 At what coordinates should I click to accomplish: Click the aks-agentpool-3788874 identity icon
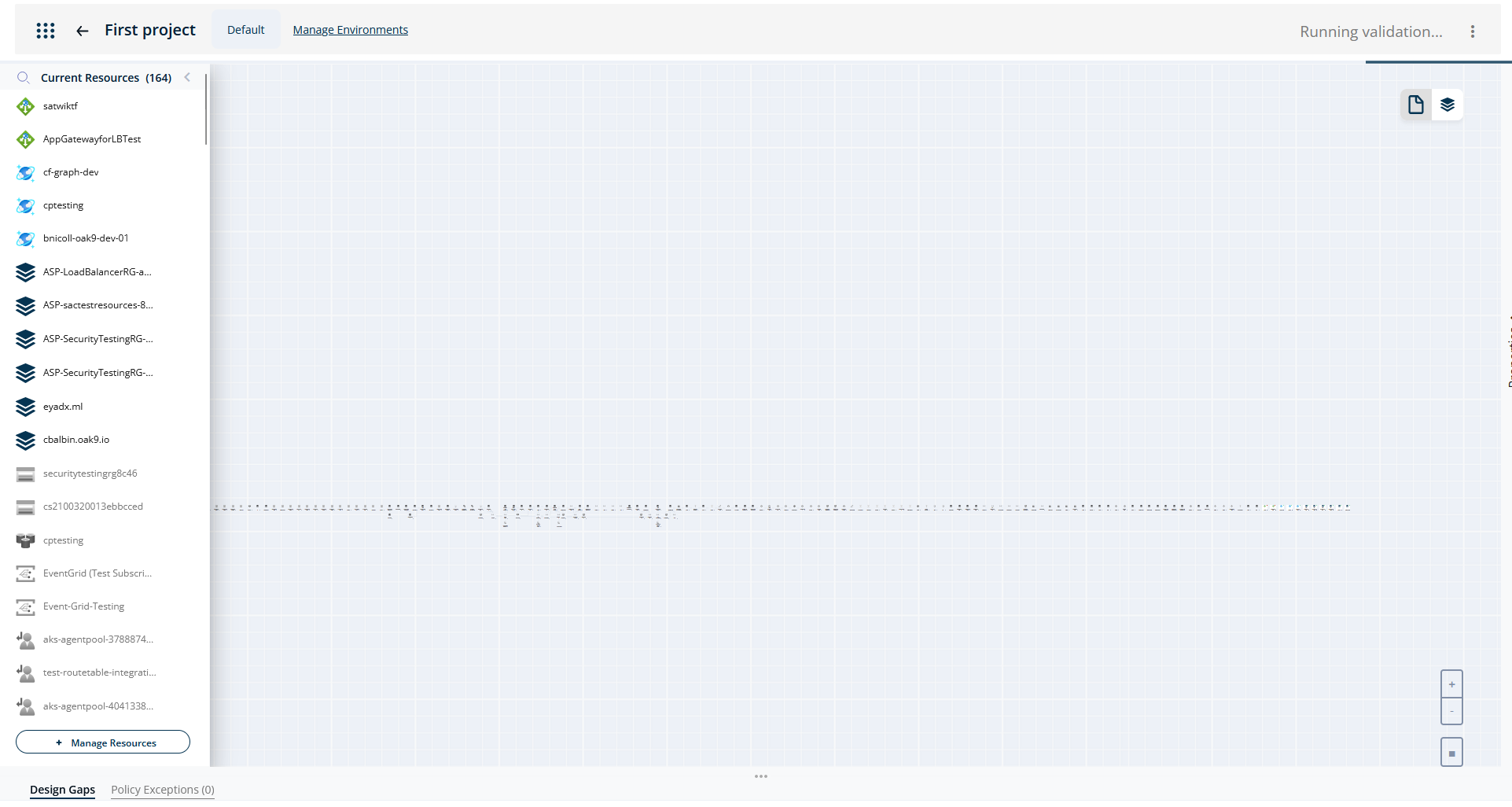pyautogui.click(x=26, y=639)
